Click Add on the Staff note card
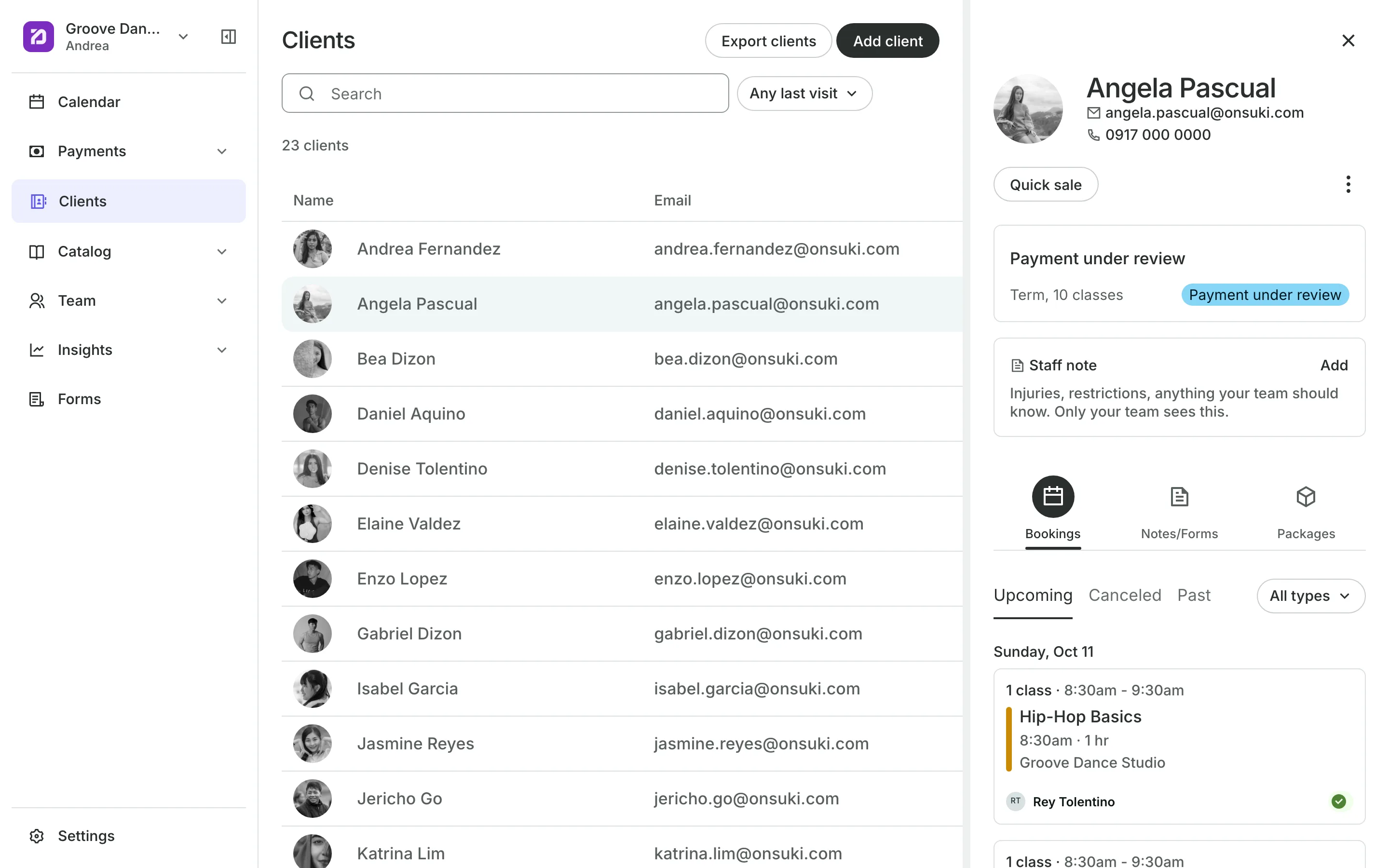The height and width of the screenshot is (868, 1389). point(1334,366)
